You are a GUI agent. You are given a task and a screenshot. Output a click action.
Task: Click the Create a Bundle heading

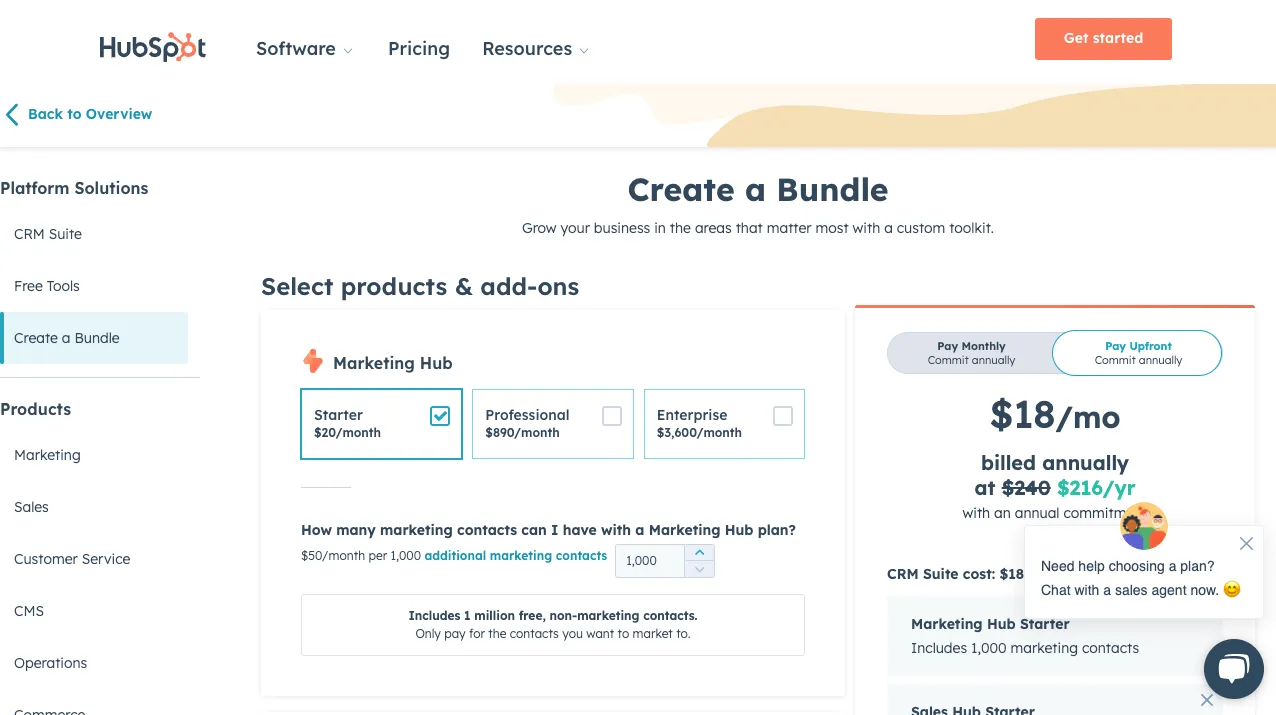[x=758, y=190]
